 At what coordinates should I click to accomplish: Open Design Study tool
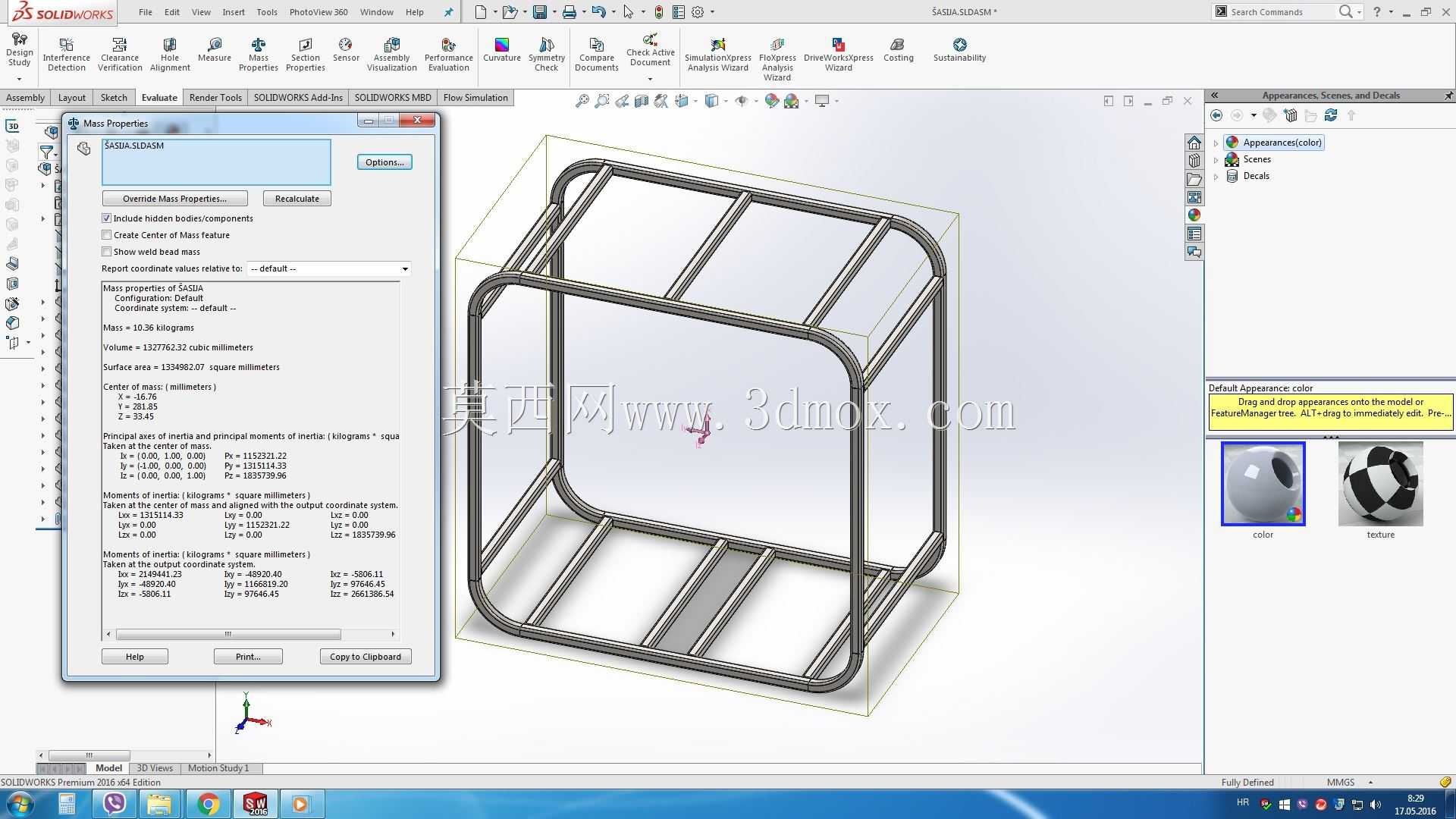point(19,49)
